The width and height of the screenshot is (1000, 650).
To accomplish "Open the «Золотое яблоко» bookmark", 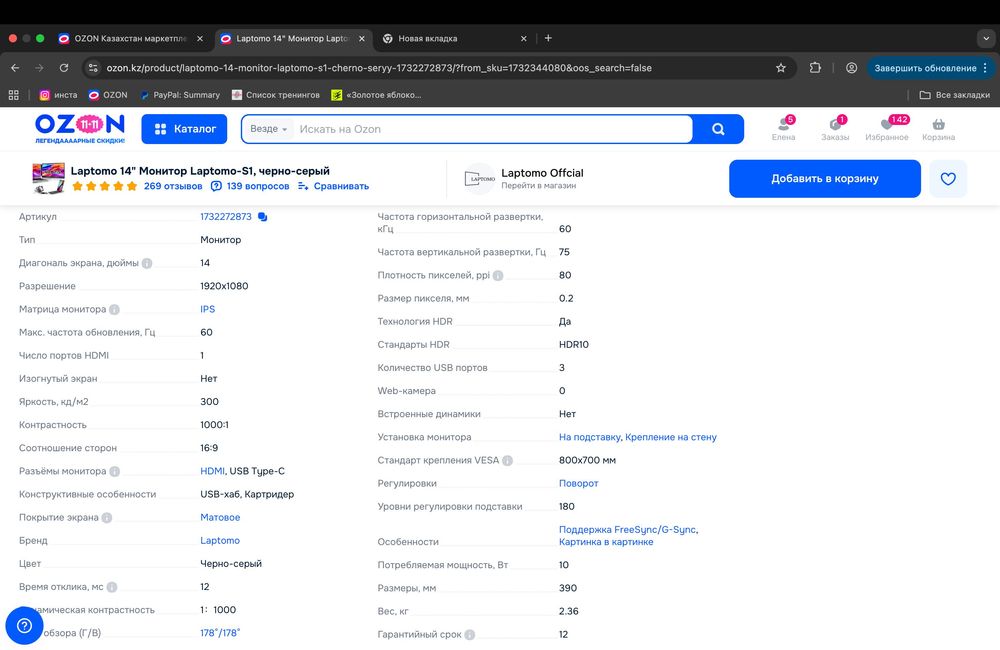I will (x=376, y=95).
